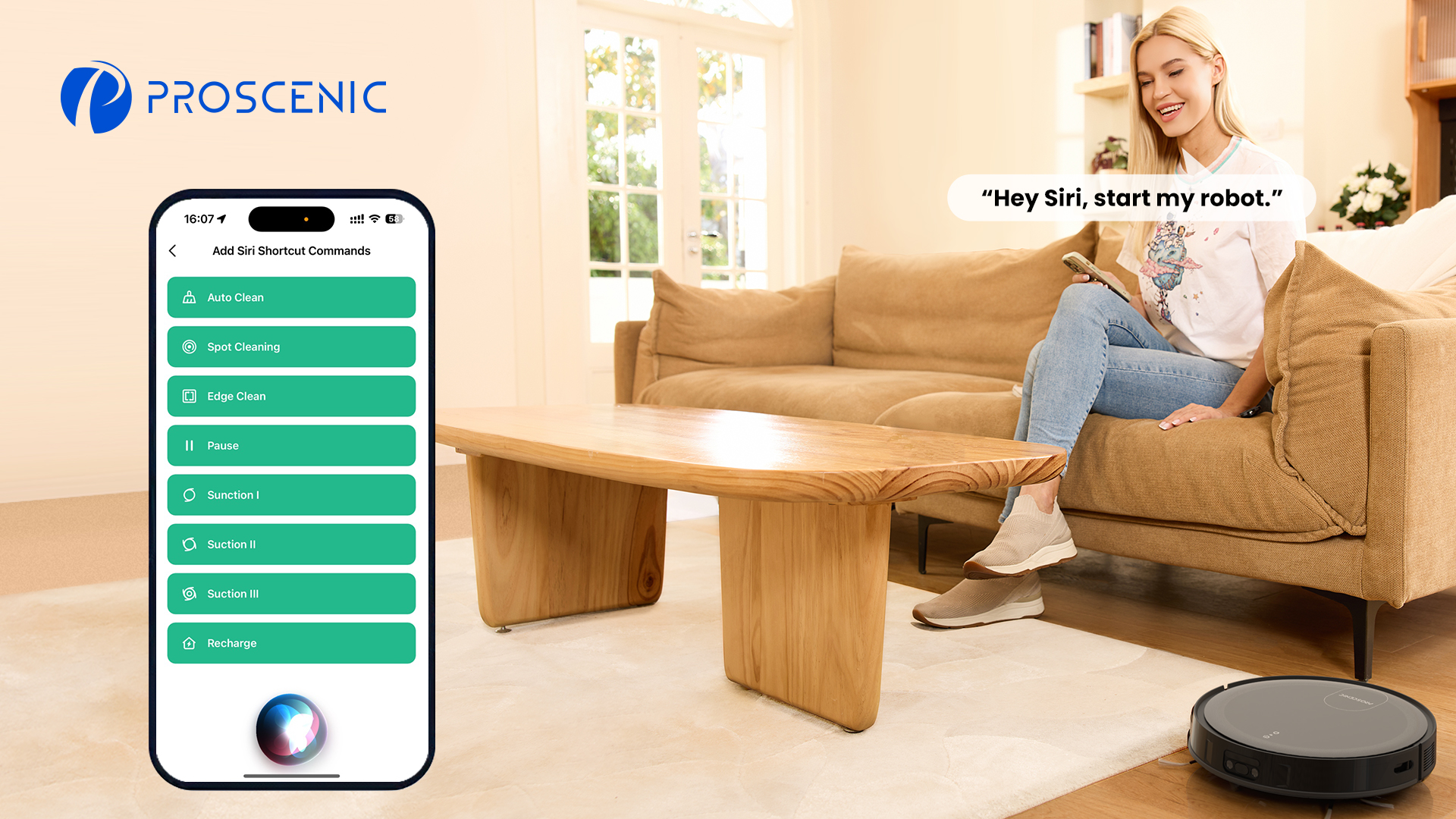
Task: Enable Auto Clean Siri shortcut
Action: click(x=290, y=297)
